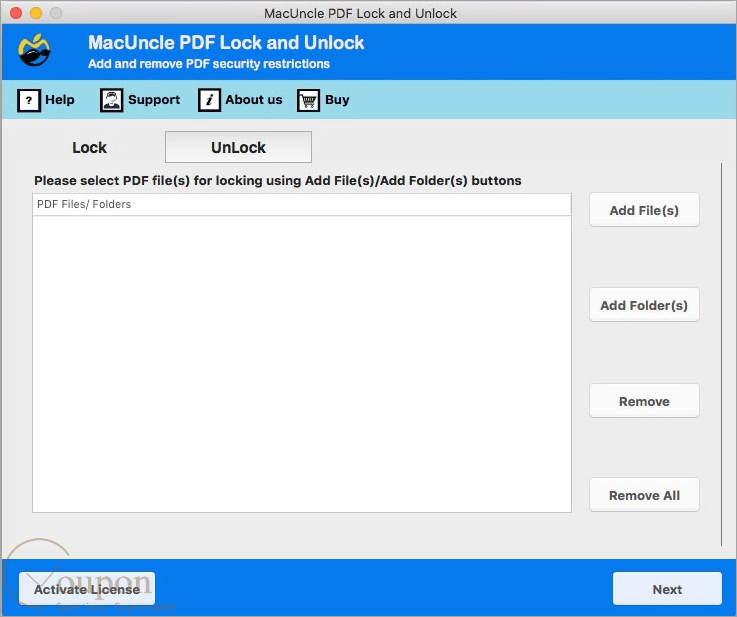The height and width of the screenshot is (617, 737).
Task: Choose the Buy toolbar label
Action: tap(337, 100)
